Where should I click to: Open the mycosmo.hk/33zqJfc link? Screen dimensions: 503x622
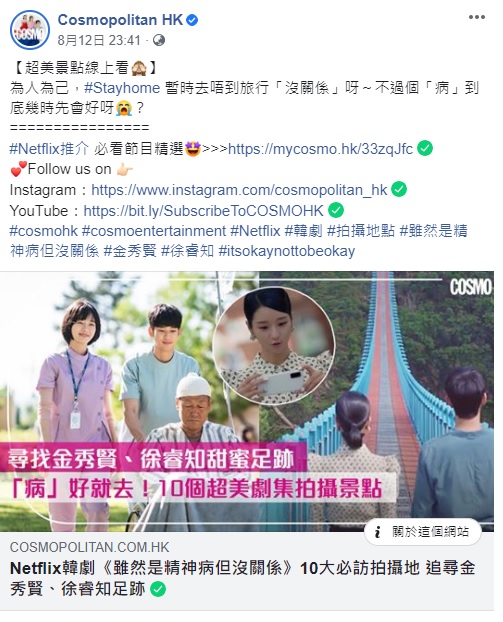(321, 149)
